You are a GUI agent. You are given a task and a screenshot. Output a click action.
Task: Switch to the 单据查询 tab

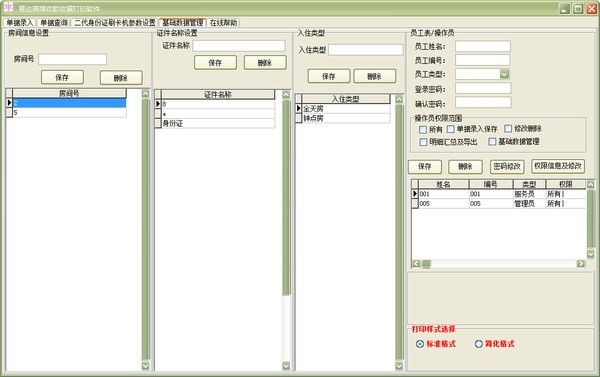pyautogui.click(x=54, y=23)
